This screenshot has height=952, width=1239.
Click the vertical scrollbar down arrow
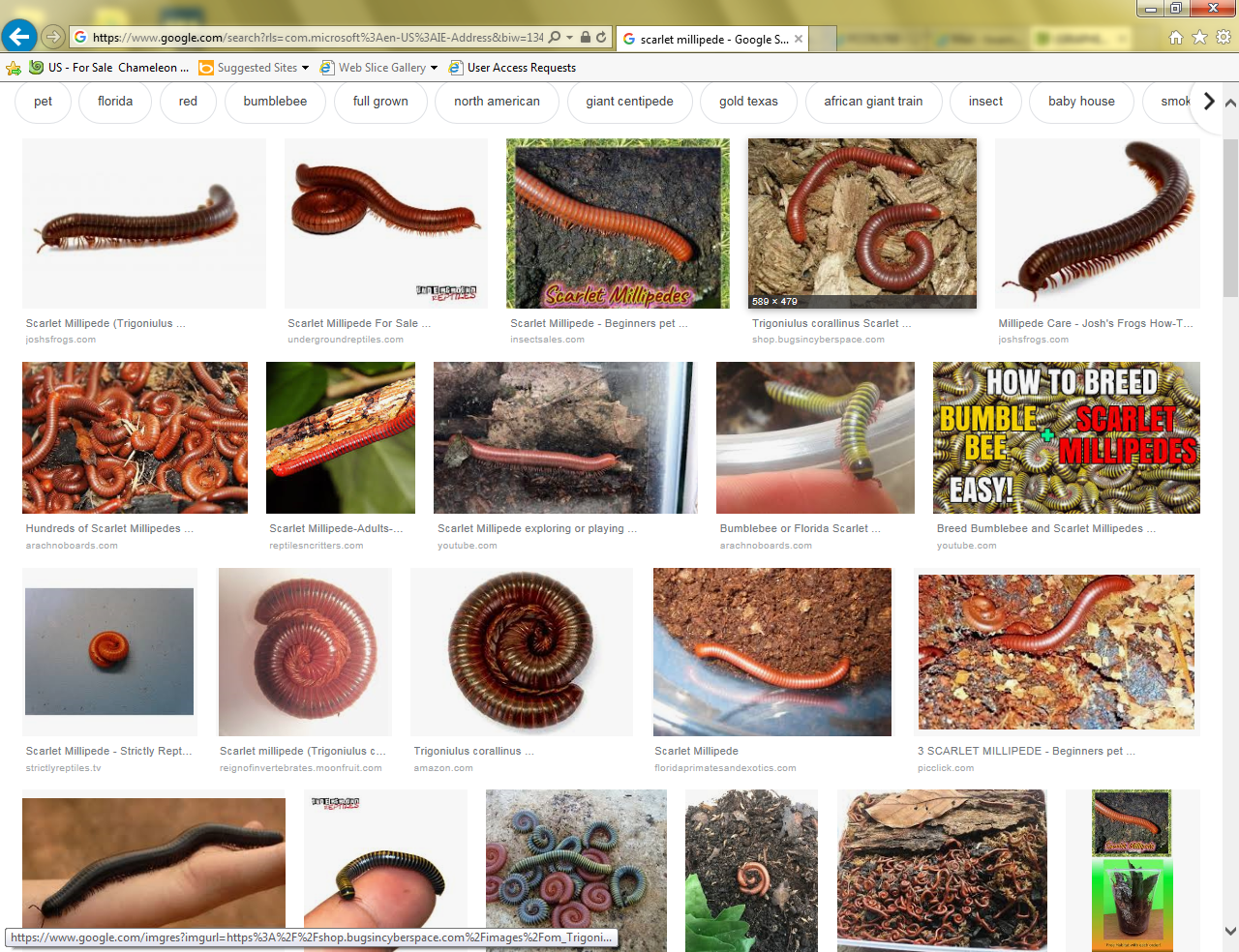click(1230, 931)
